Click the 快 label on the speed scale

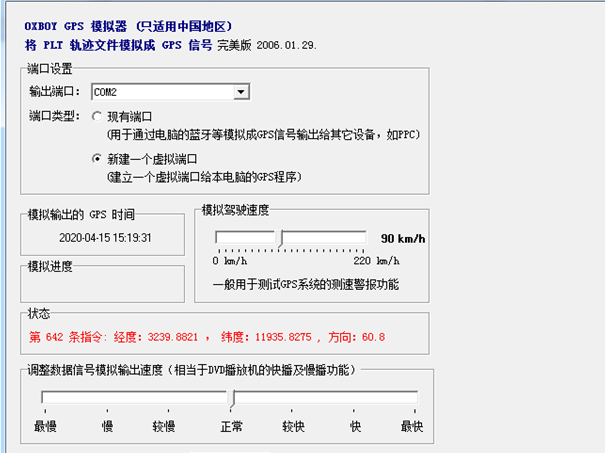(355, 426)
